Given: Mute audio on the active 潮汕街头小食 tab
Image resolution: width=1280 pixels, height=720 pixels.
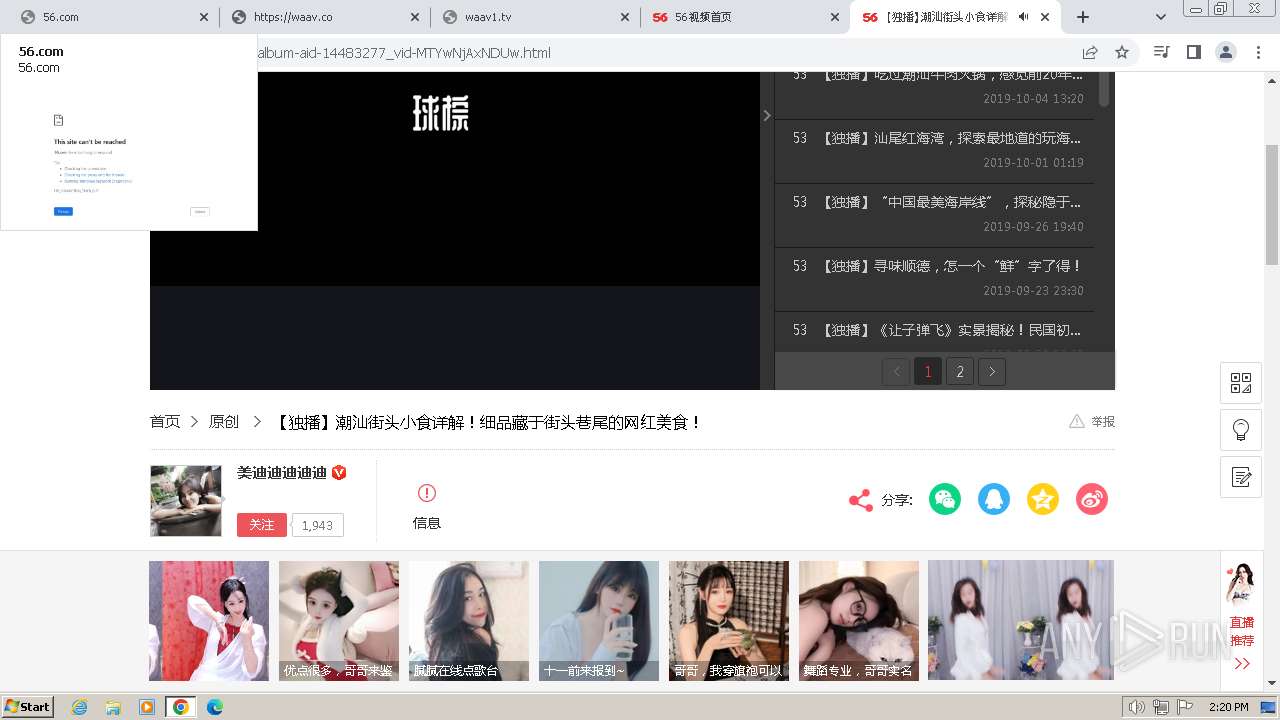Looking at the screenshot, I should coord(1023,17).
